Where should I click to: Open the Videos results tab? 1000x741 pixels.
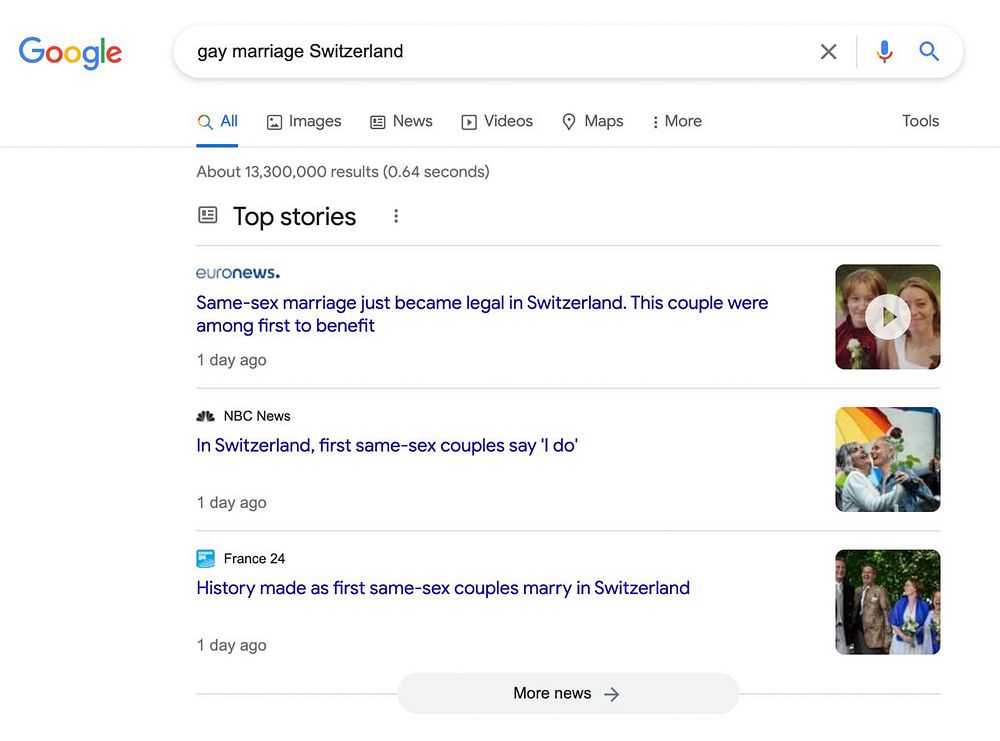(497, 121)
